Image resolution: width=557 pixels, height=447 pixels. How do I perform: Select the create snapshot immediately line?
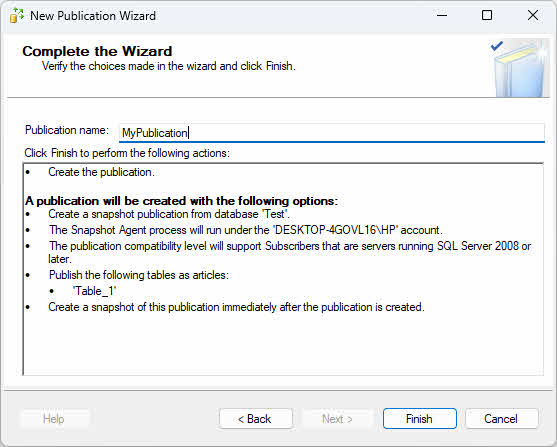tap(236, 307)
